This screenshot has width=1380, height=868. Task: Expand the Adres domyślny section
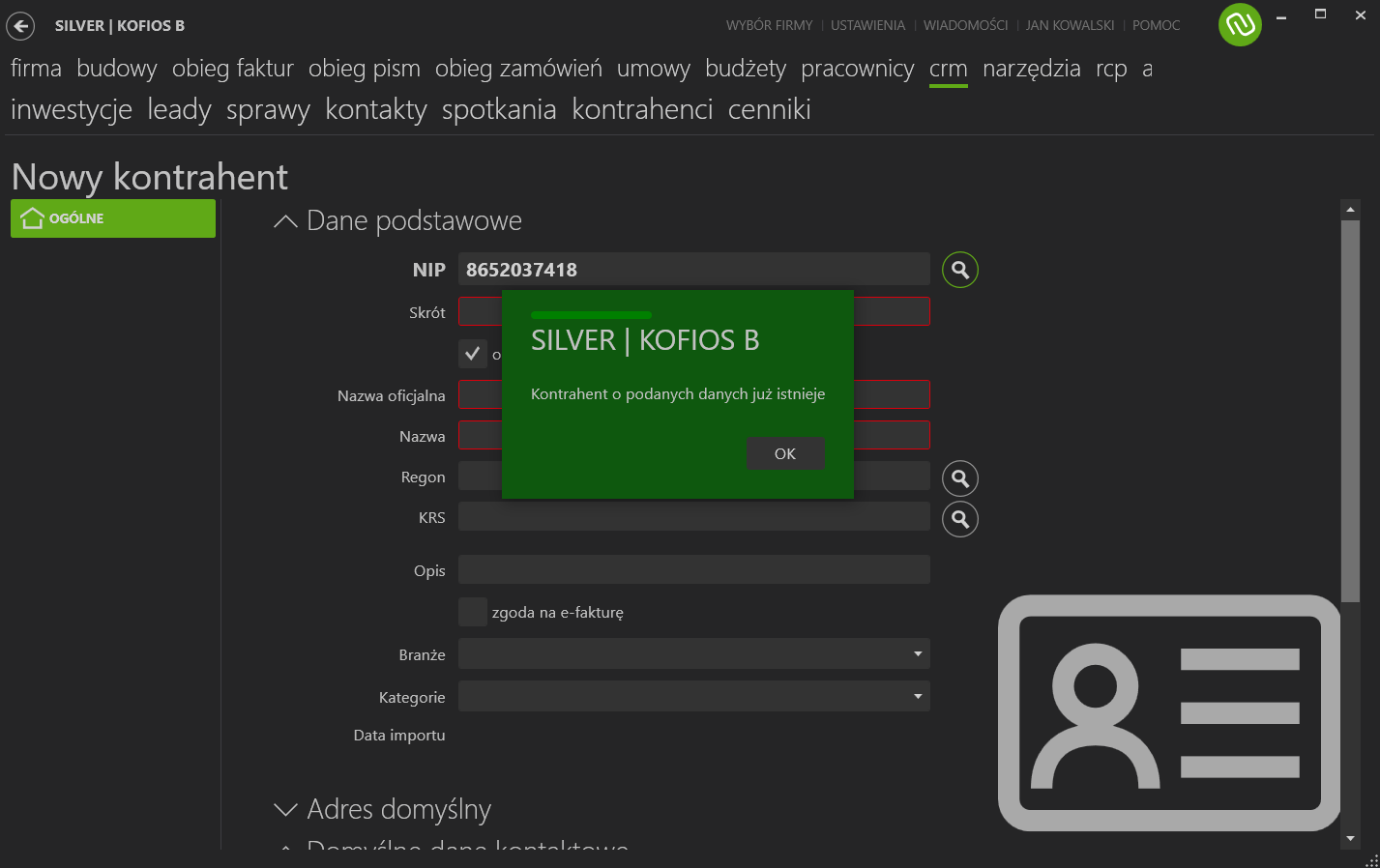click(285, 809)
